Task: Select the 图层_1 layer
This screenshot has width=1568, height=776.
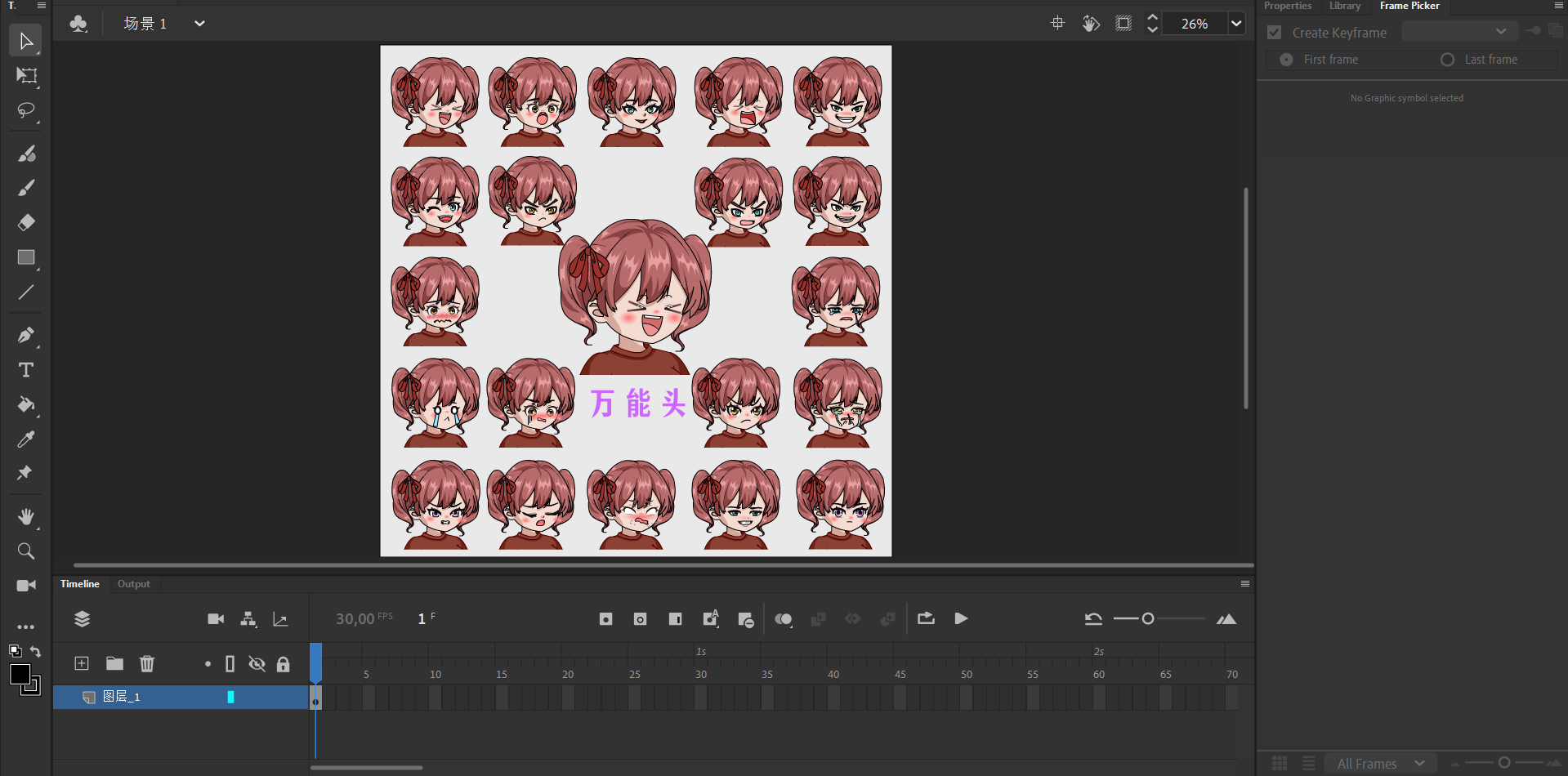Action: click(123, 697)
